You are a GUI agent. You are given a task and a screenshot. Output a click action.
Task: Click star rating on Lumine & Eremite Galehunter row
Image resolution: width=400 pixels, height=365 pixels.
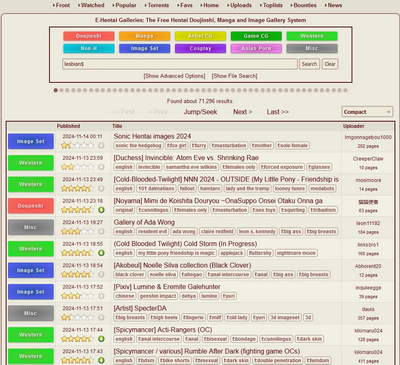coord(76,296)
